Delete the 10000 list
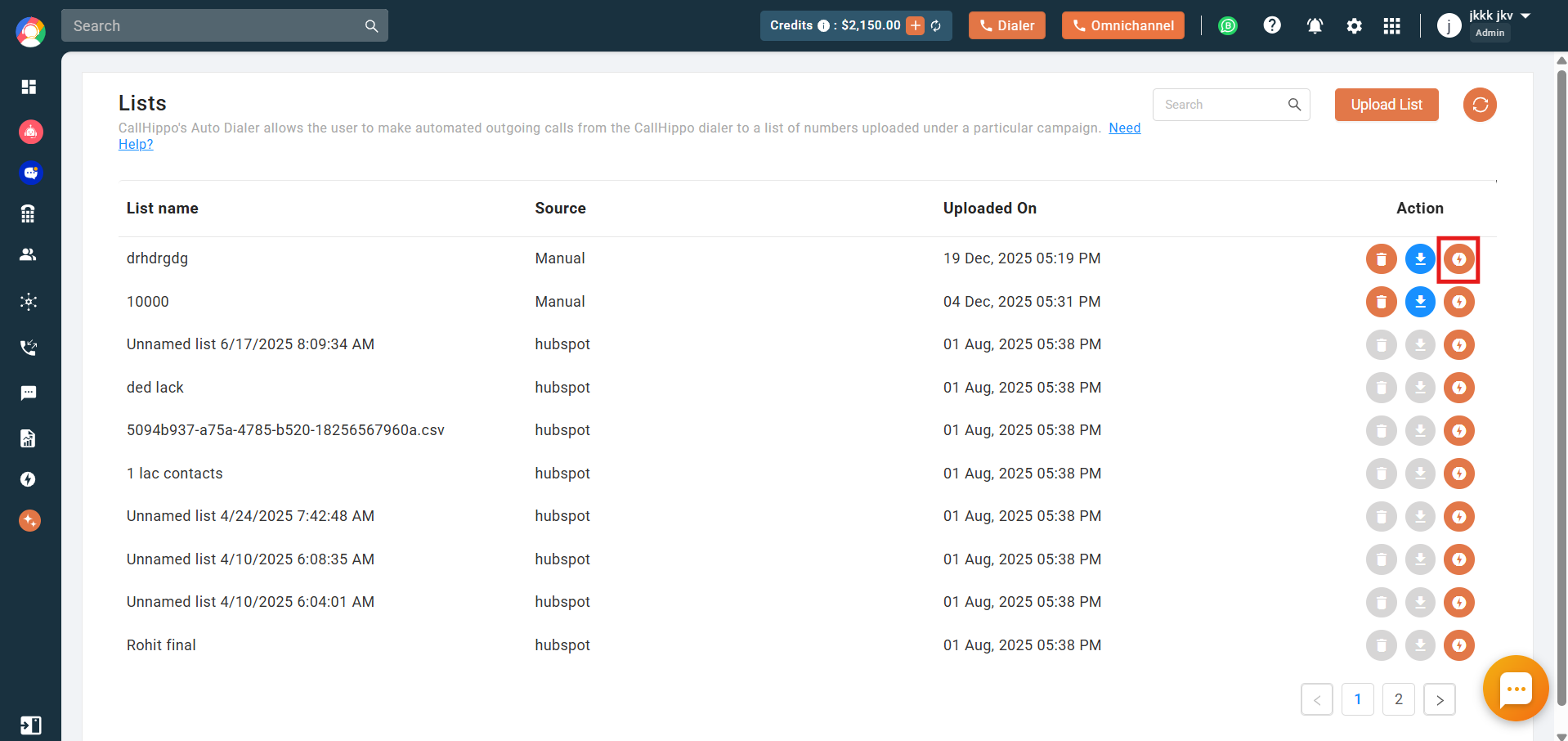The width and height of the screenshot is (1568, 741). (1382, 302)
